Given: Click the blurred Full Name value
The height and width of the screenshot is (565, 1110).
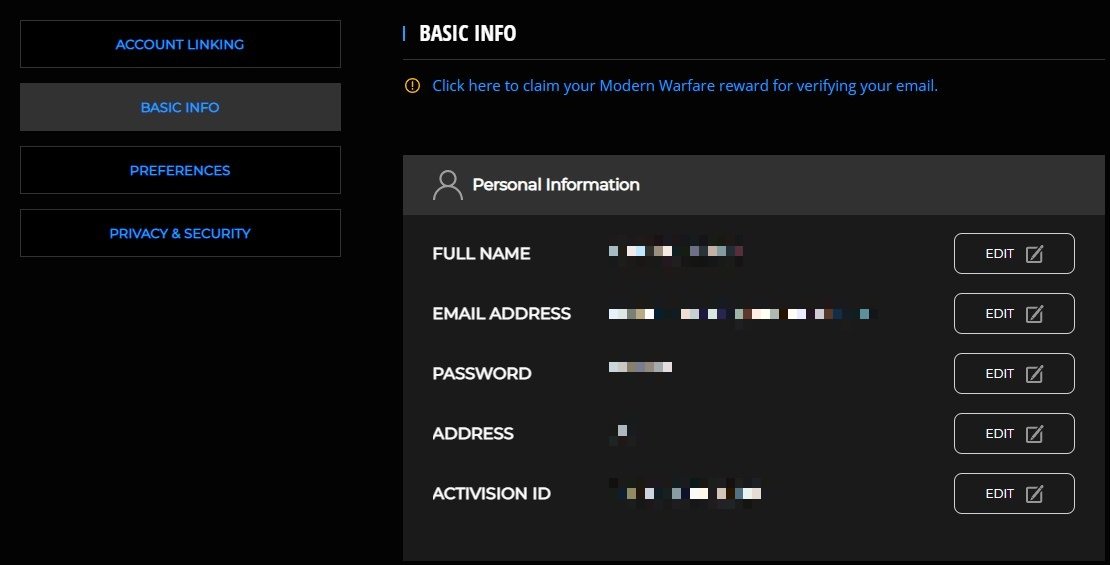Looking at the screenshot, I should [677, 251].
